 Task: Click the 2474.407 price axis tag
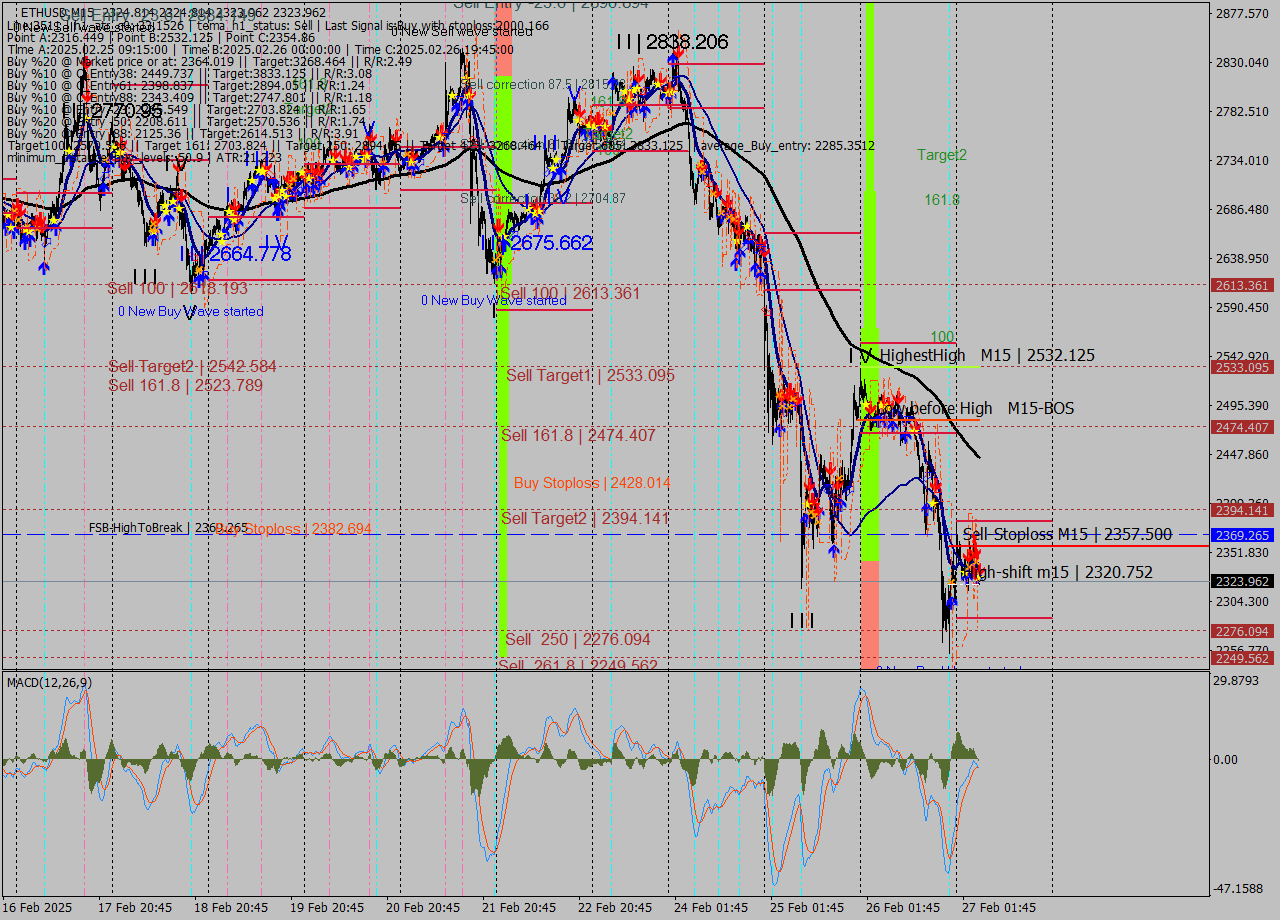pos(1241,427)
